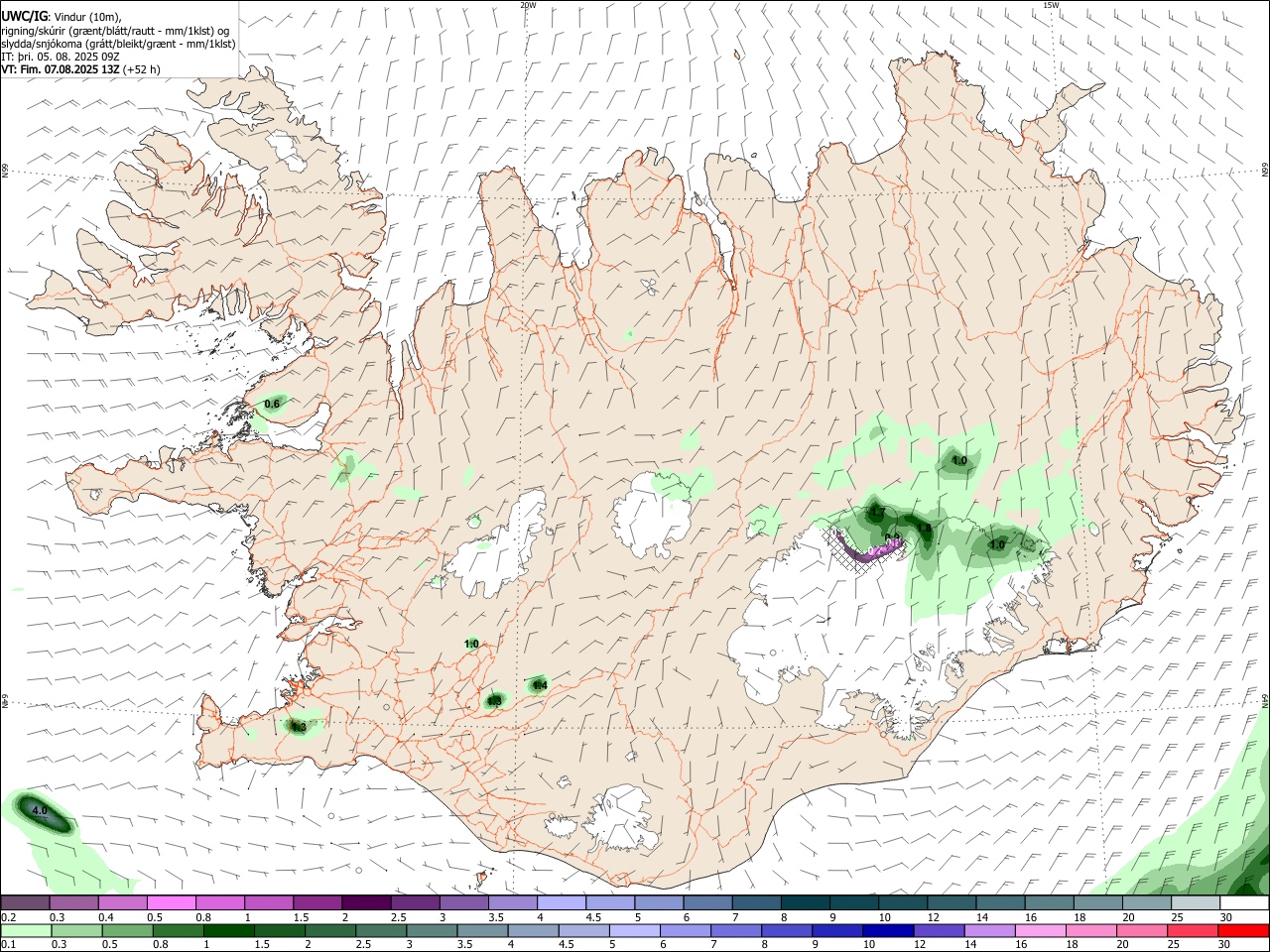Click the valid time 'VT: Fim. 07.08.2025 13Z (+52 h)'
This screenshot has width=1270, height=952.
pyautogui.click(x=80, y=69)
